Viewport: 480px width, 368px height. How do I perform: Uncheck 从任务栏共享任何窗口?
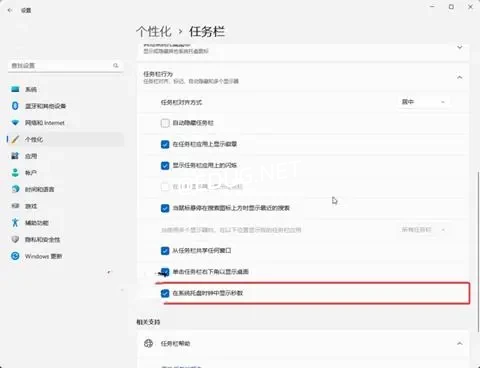coord(165,250)
